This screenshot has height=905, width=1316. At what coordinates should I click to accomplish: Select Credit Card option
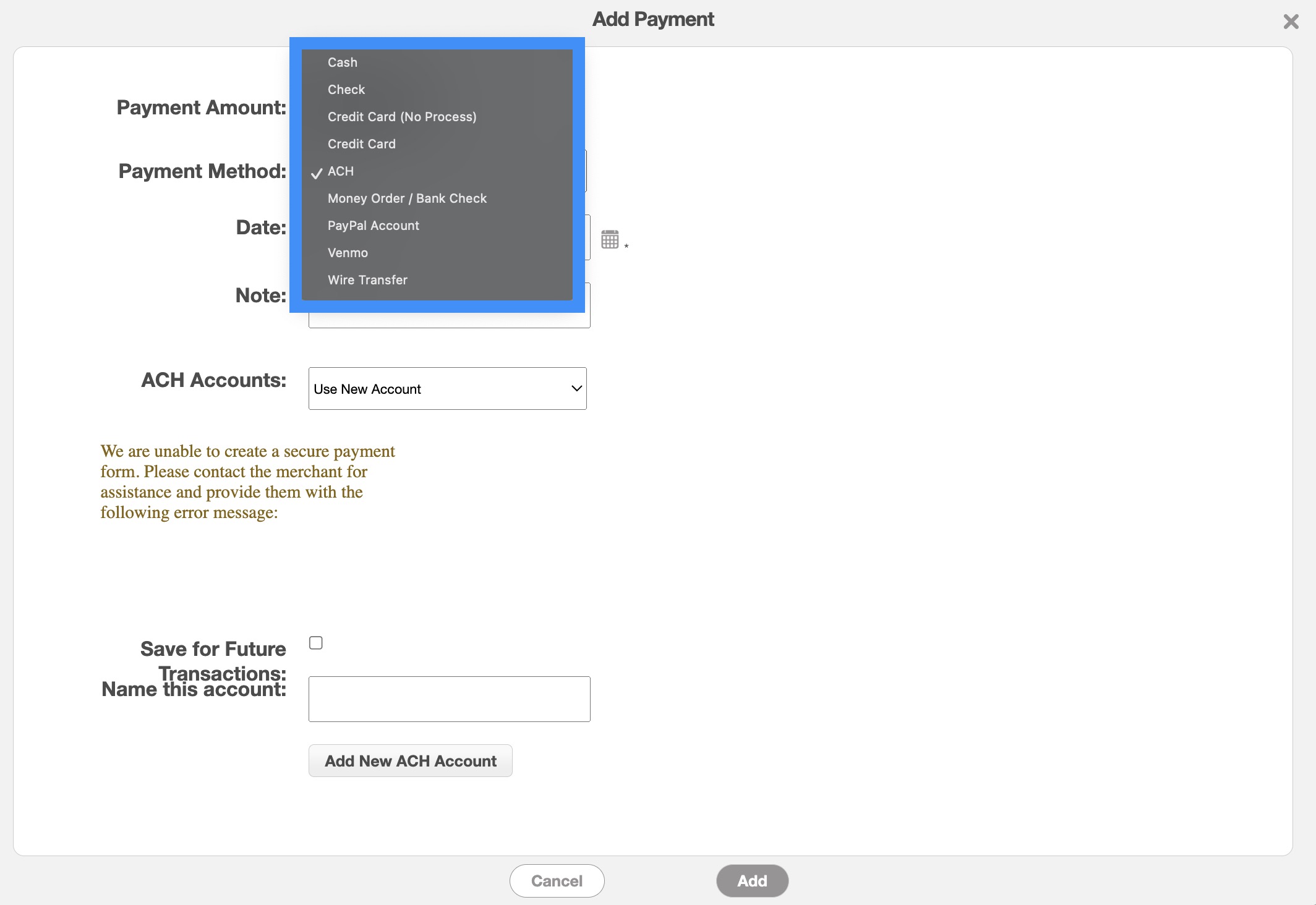click(x=362, y=144)
